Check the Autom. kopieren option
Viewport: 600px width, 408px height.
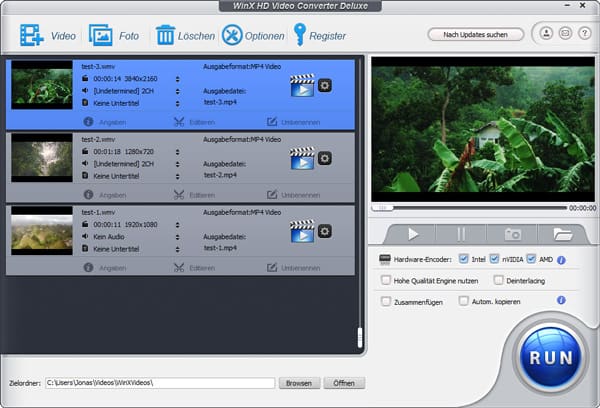pyautogui.click(x=463, y=301)
